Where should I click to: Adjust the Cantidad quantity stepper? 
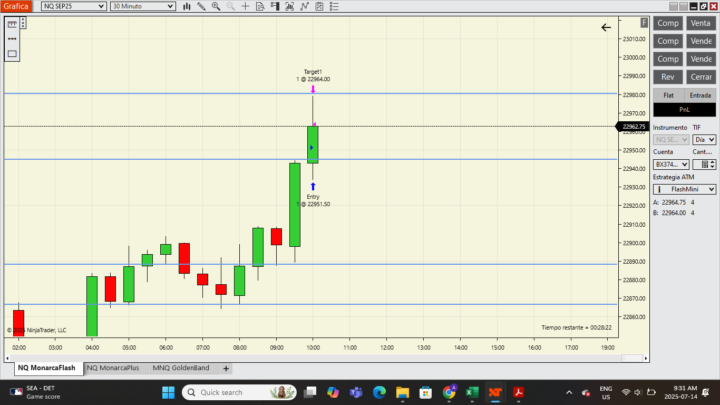[712, 164]
